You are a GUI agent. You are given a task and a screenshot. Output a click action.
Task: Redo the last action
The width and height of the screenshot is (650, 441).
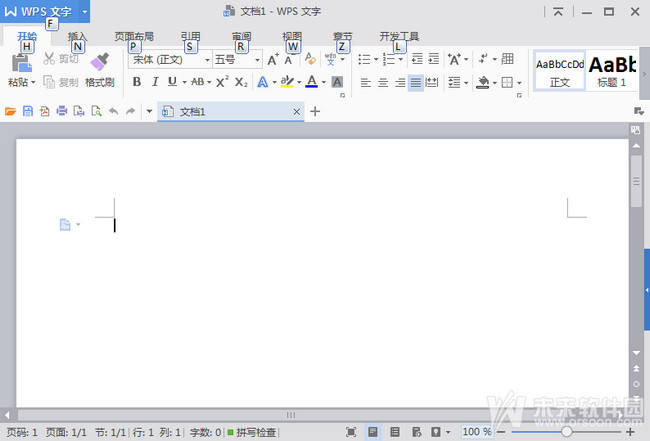[131, 111]
